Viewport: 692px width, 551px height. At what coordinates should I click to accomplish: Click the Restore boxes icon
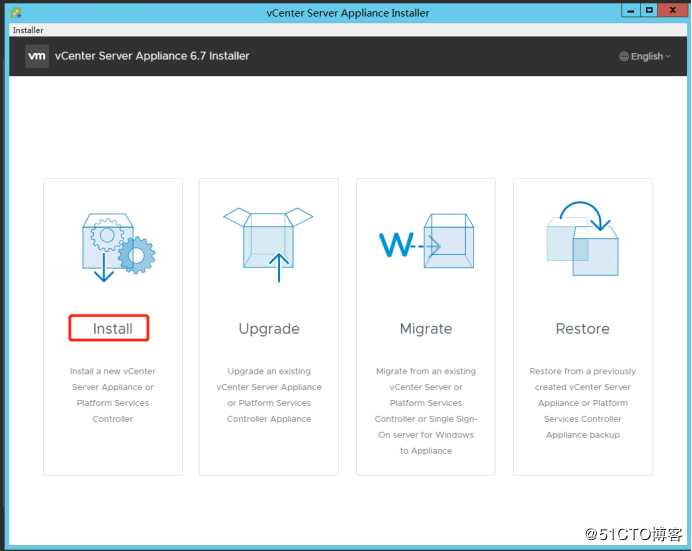coord(583,239)
